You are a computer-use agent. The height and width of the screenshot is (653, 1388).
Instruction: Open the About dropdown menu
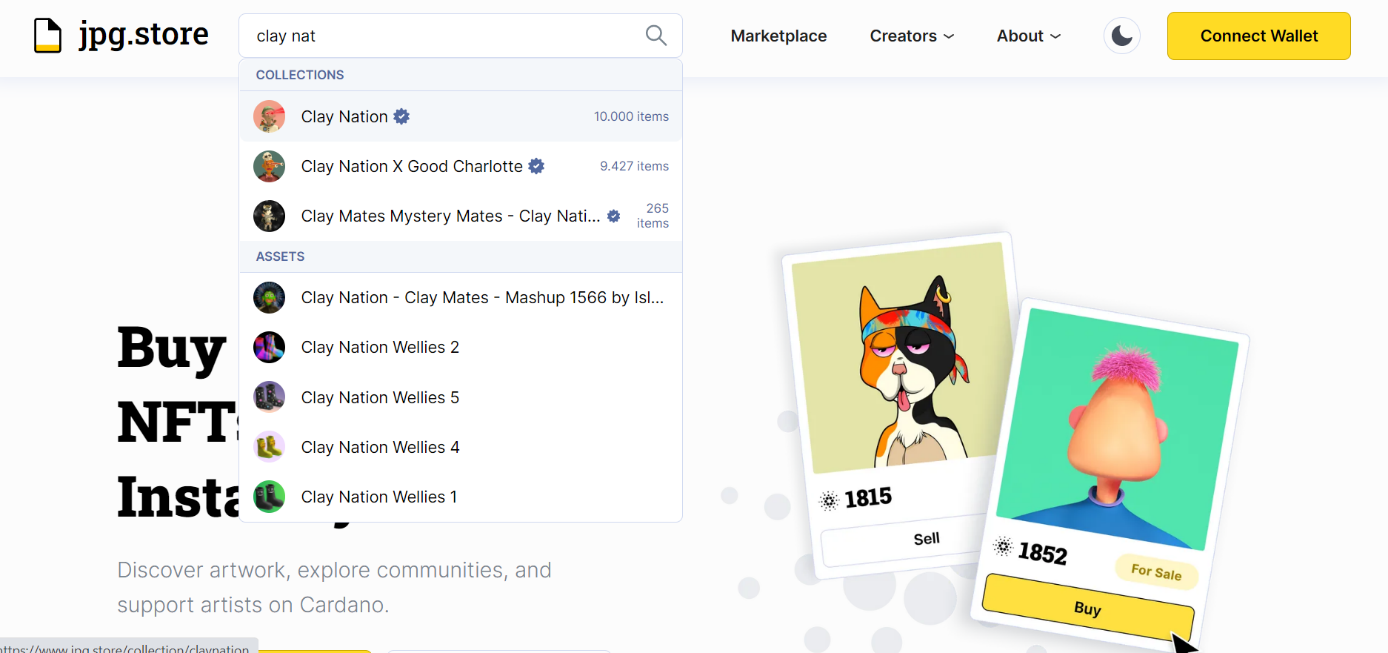(1029, 36)
